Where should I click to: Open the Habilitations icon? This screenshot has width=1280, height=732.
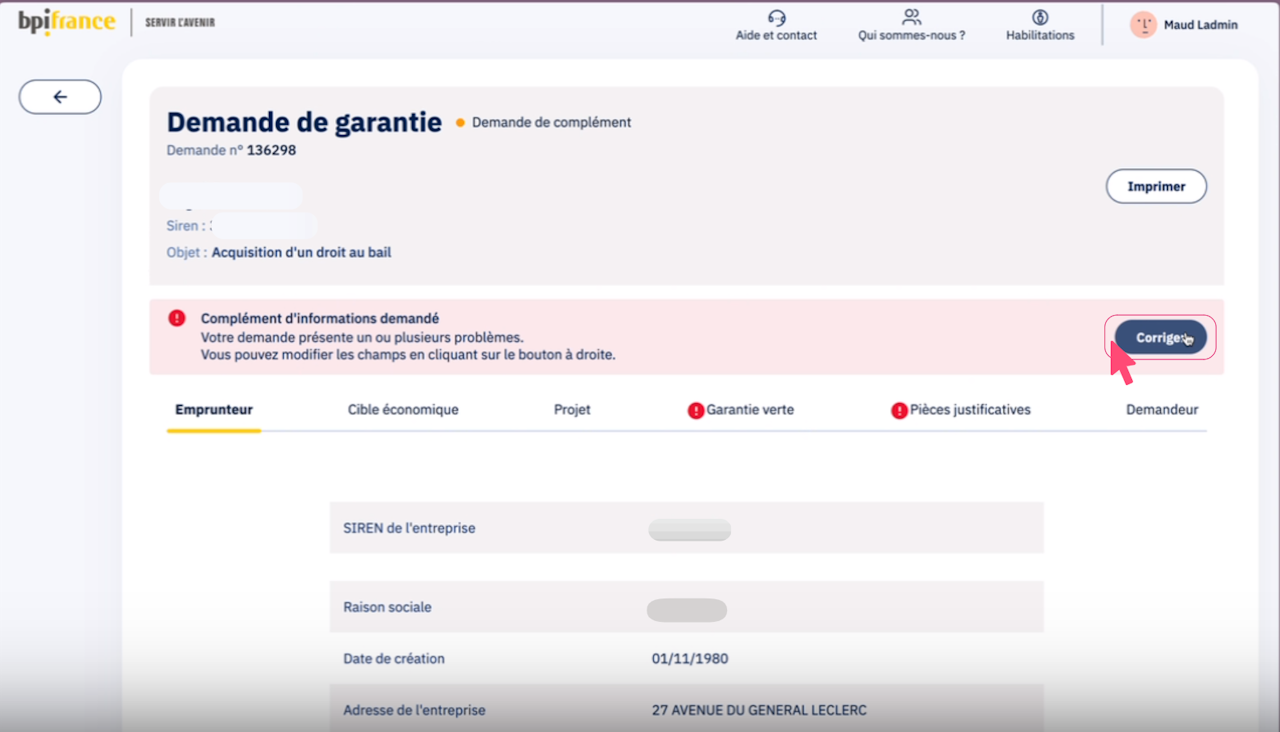point(1040,17)
